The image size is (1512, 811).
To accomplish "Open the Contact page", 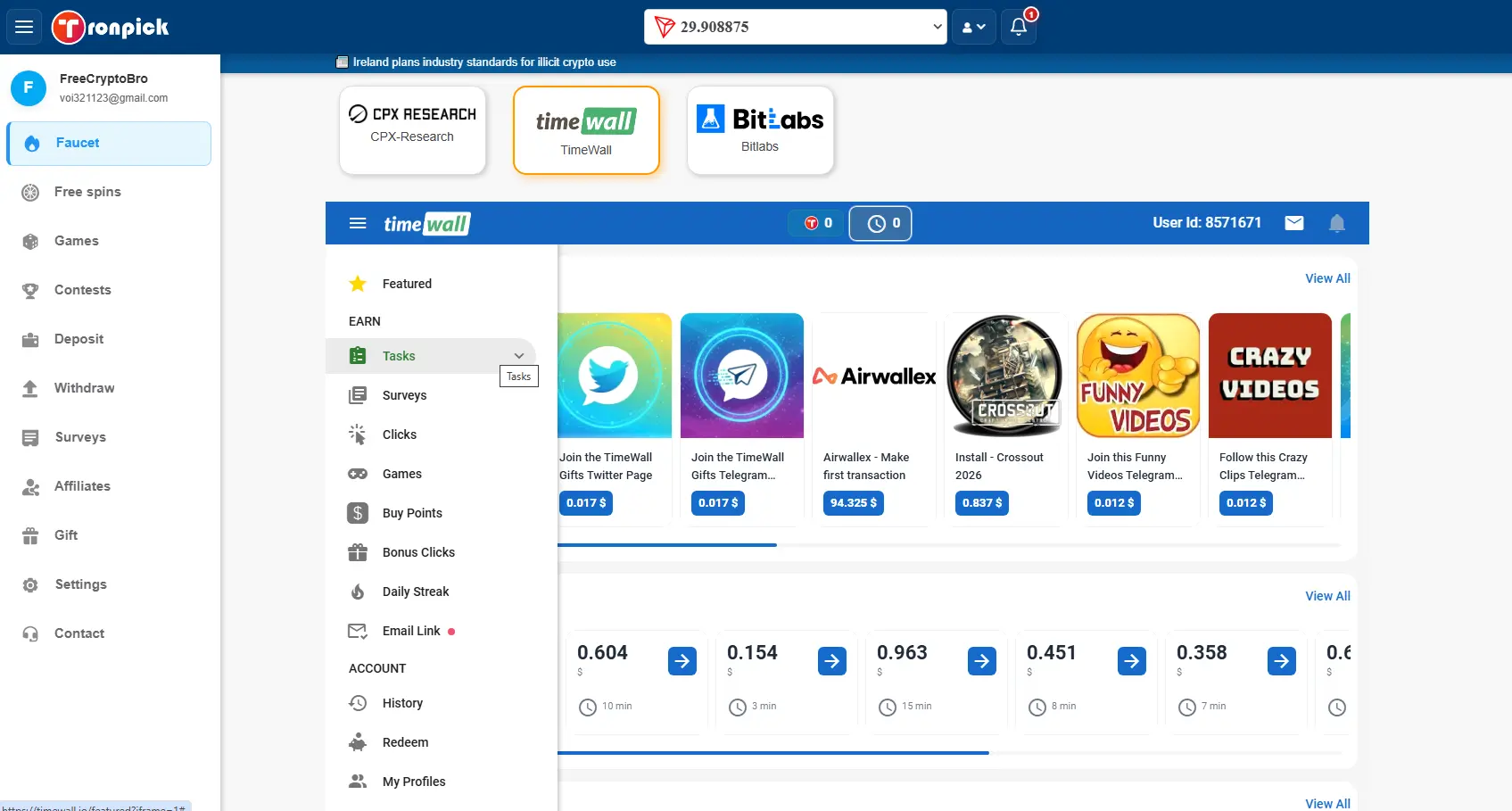I will 109,633.
